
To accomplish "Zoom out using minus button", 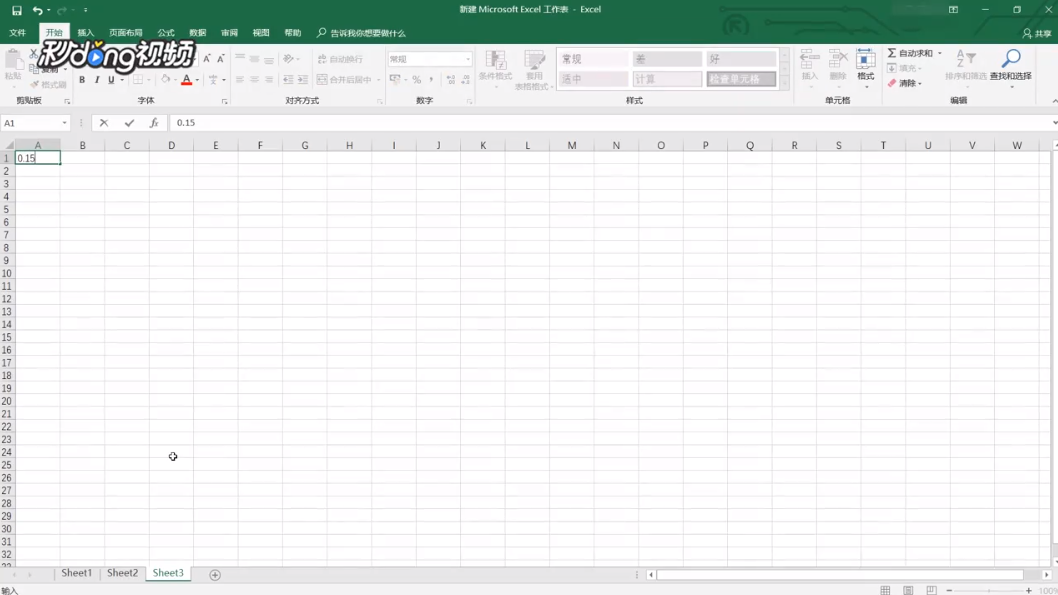I will coord(949,590).
